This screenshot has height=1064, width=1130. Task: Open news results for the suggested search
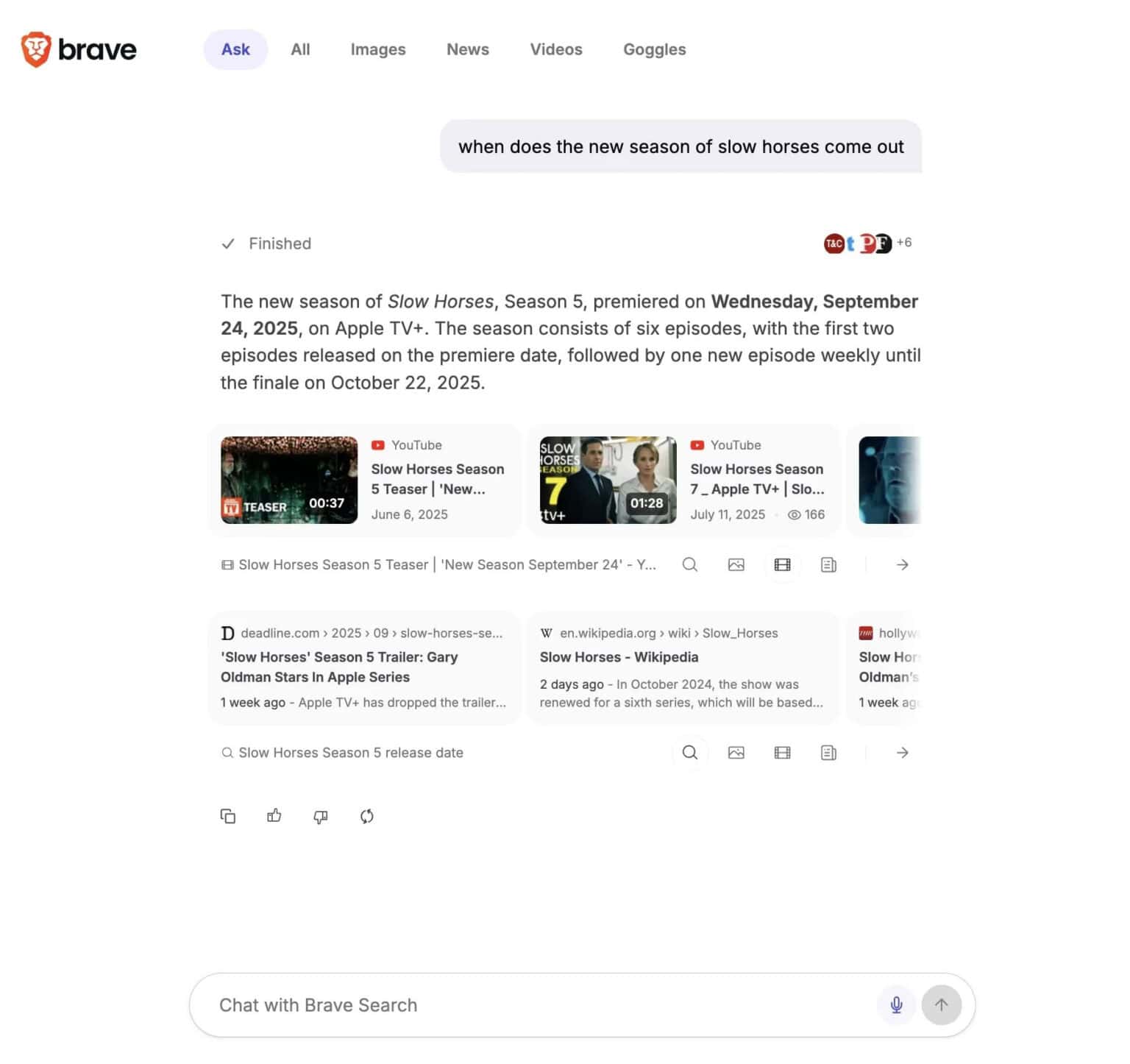point(828,752)
